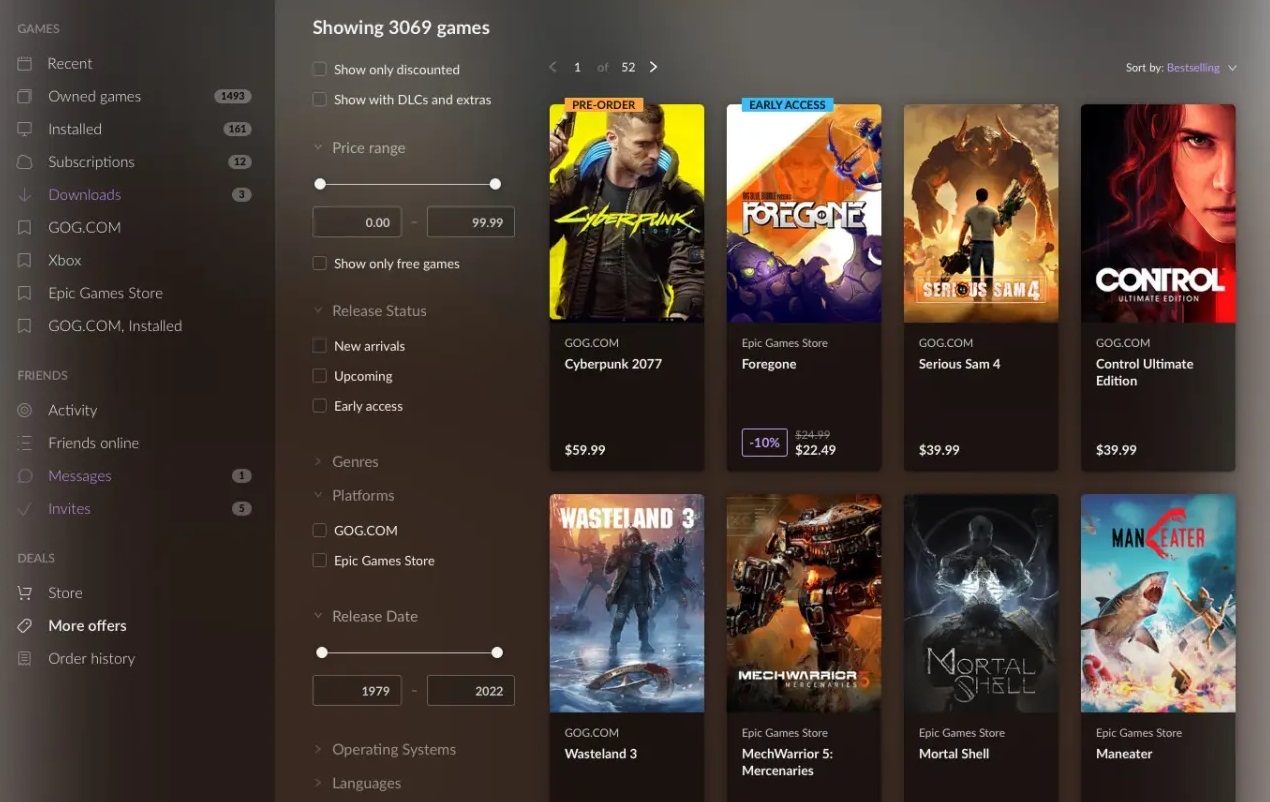
Task: Tick Show with DLCs and extras
Action: pyautogui.click(x=320, y=99)
